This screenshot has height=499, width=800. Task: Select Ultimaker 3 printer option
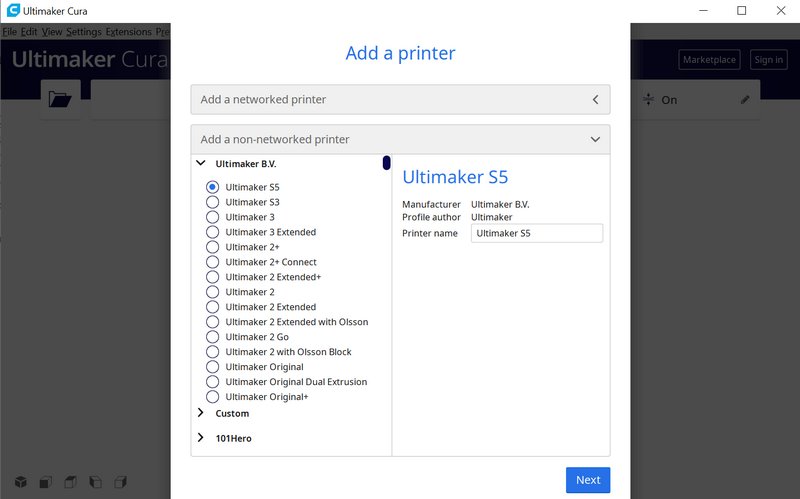213,217
